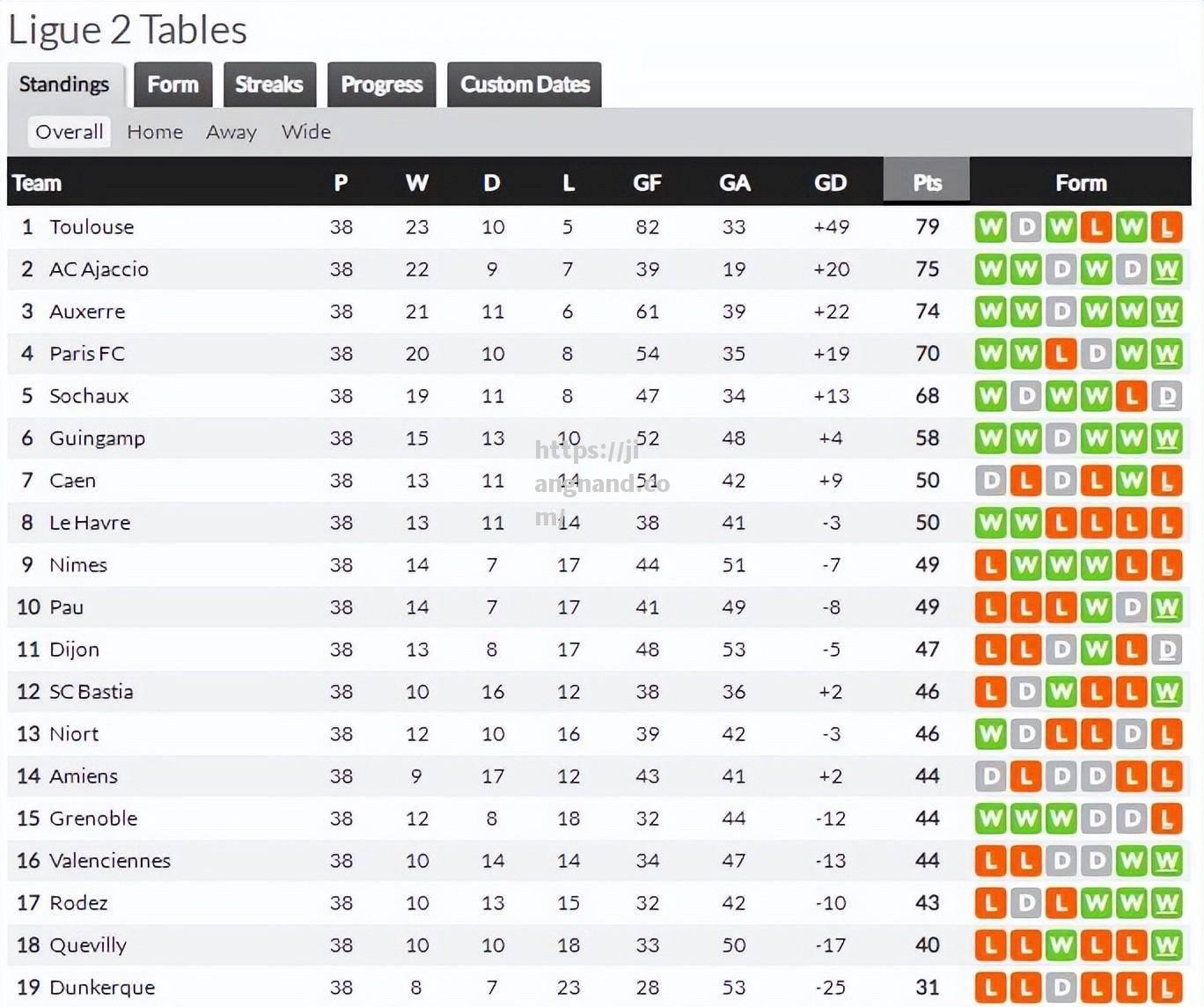
Task: Click AC Ajaccio's latest underlined W form badge
Action: (1166, 270)
